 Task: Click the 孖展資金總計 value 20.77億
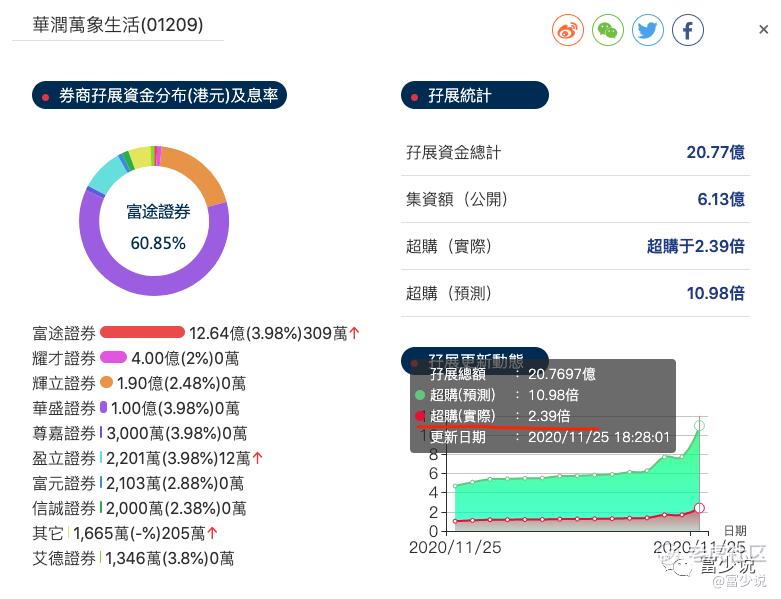point(715,152)
